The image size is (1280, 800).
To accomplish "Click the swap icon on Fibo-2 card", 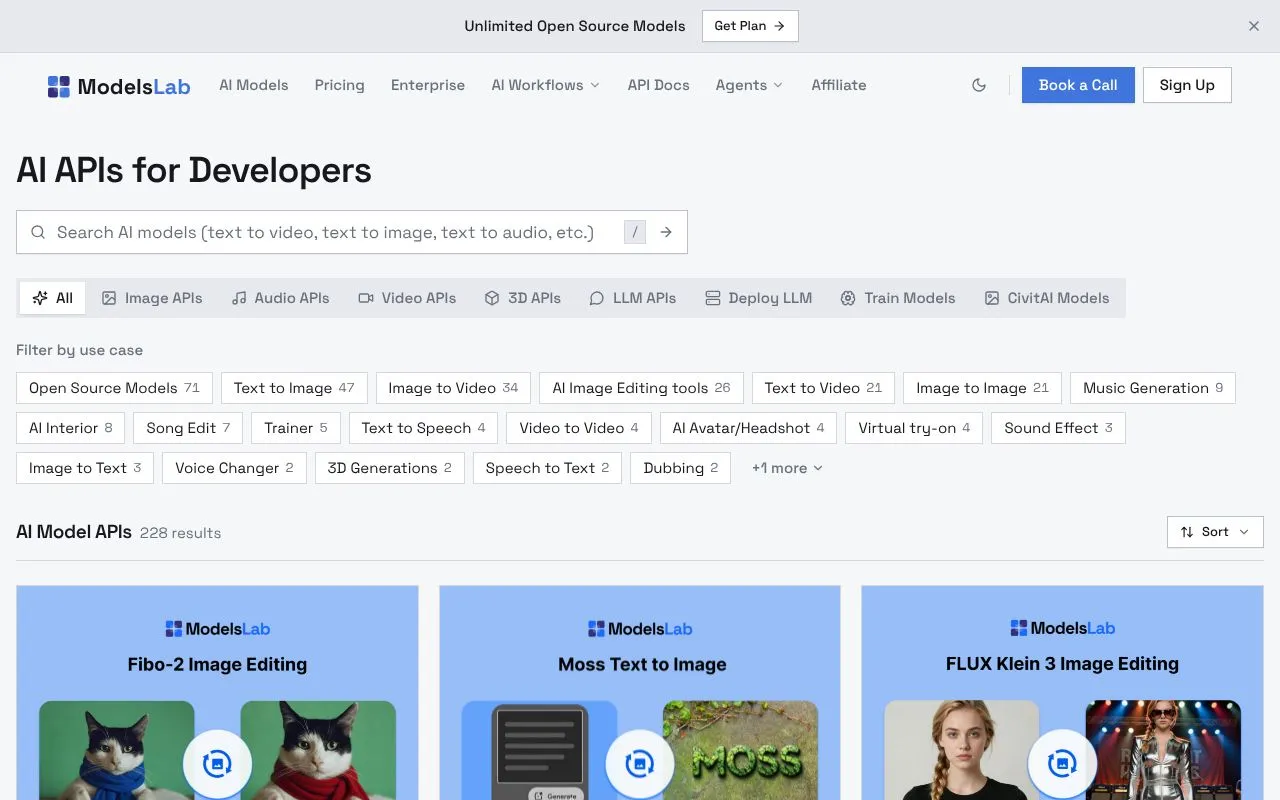I will pyautogui.click(x=217, y=764).
